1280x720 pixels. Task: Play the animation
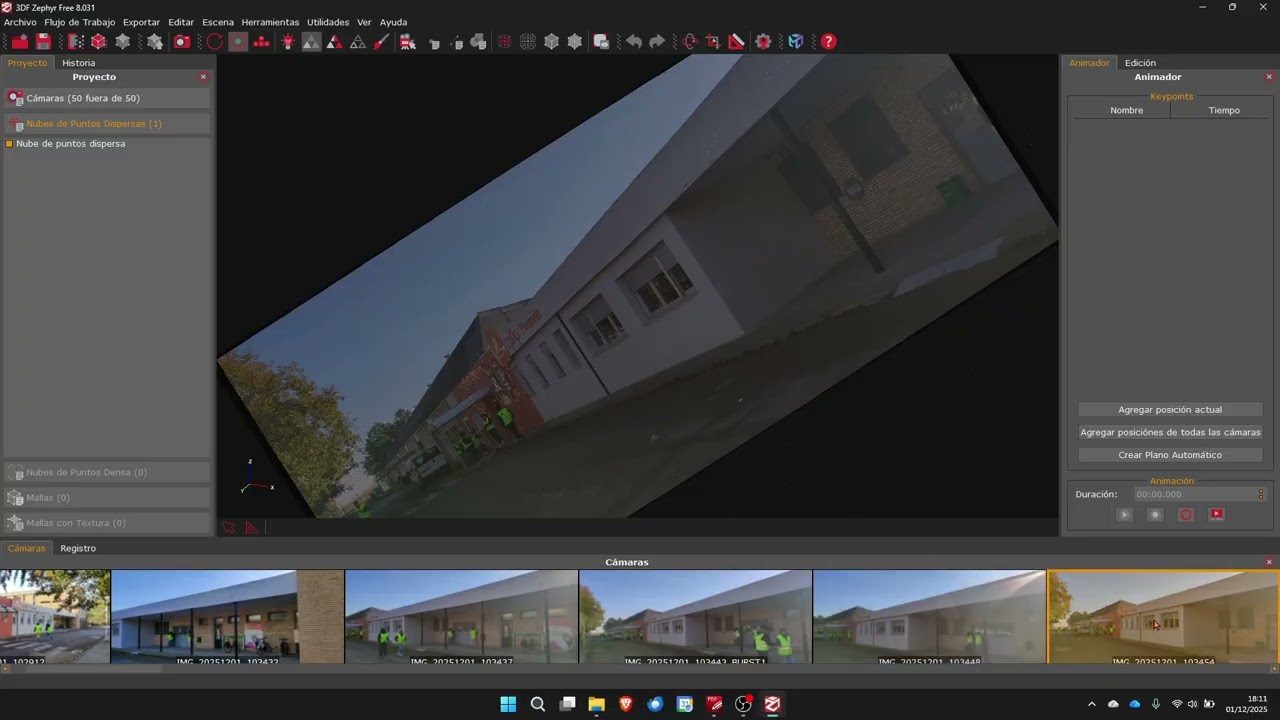pos(1124,515)
